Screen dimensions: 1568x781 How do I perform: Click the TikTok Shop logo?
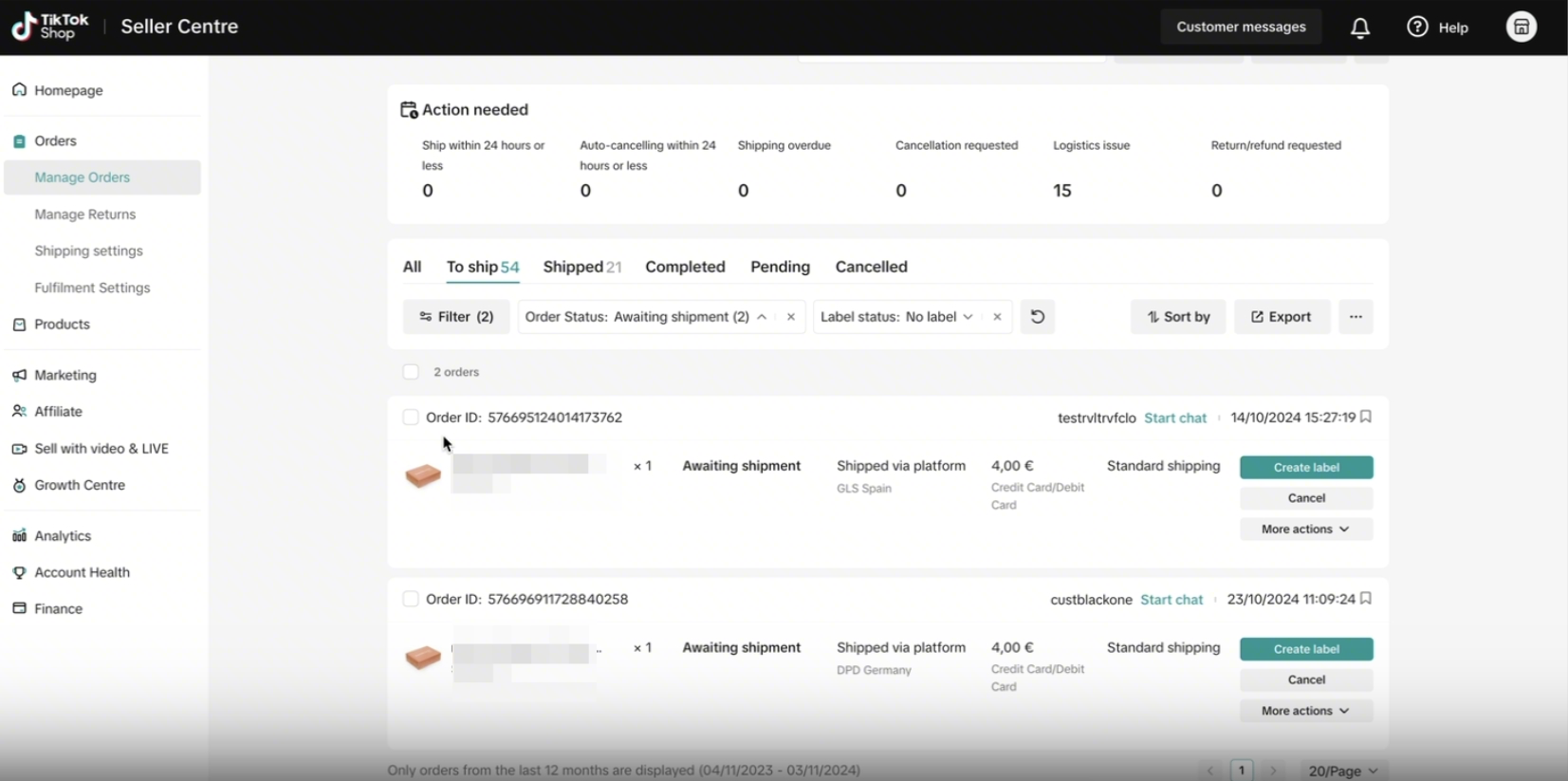[x=50, y=27]
